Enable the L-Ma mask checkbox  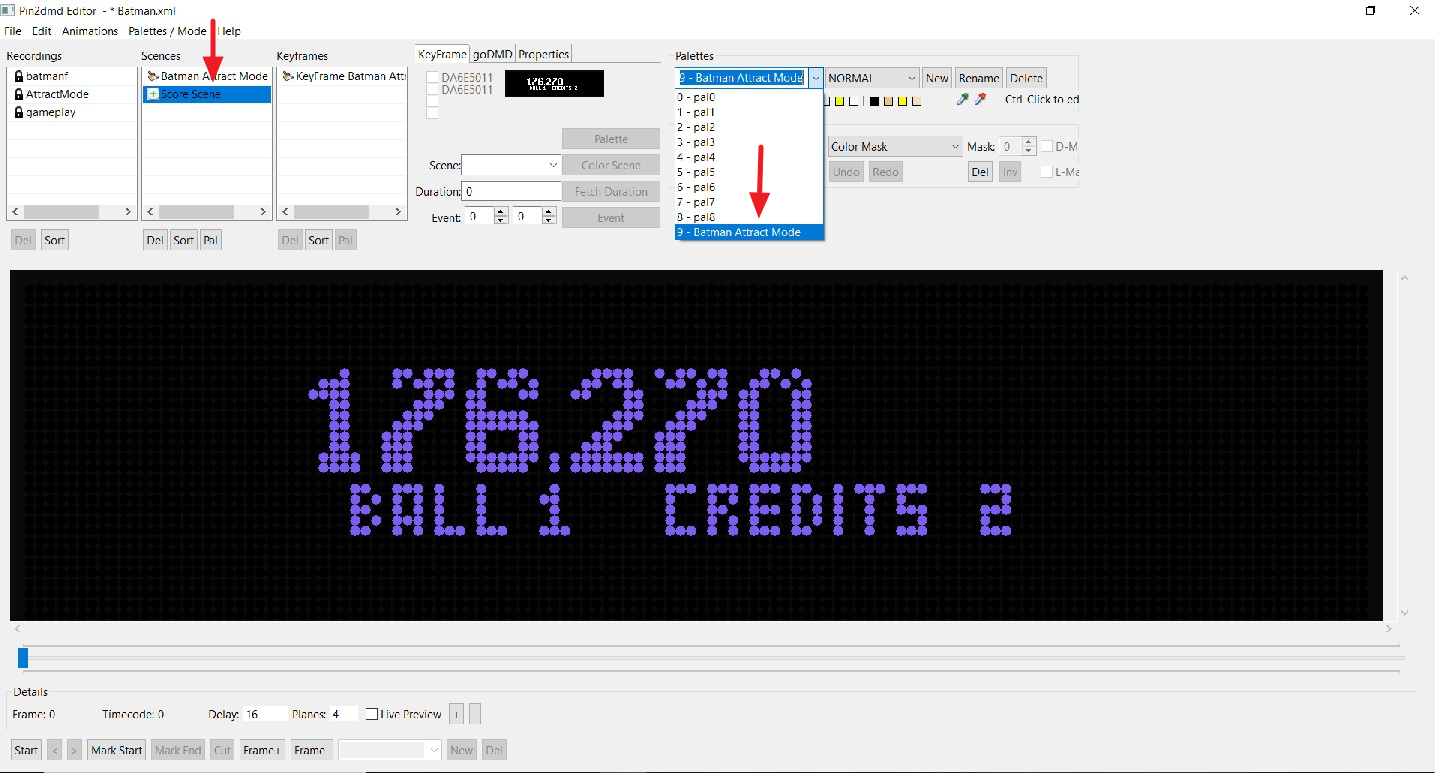point(1047,172)
